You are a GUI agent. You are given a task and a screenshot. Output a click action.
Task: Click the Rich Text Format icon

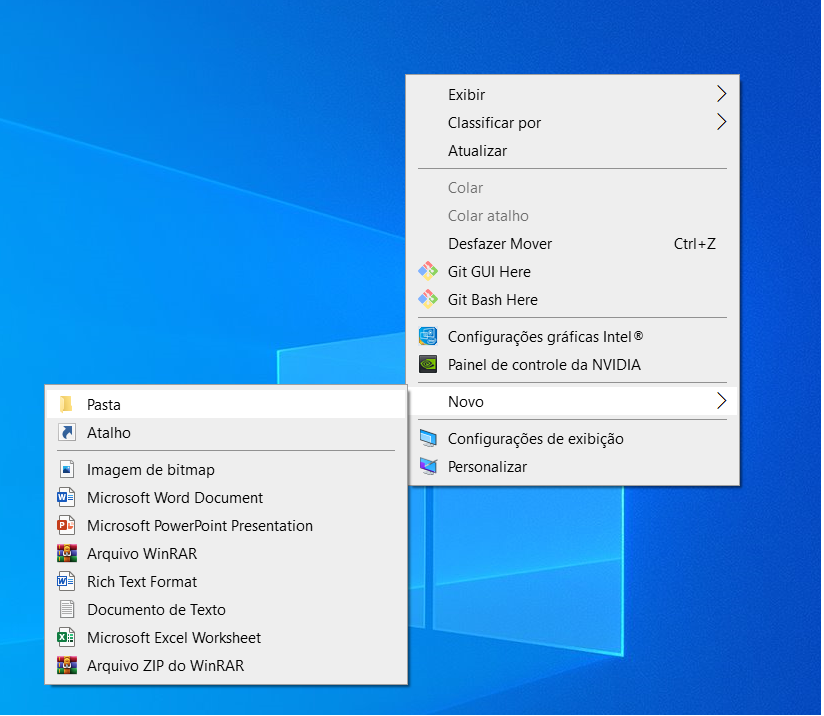(66, 581)
